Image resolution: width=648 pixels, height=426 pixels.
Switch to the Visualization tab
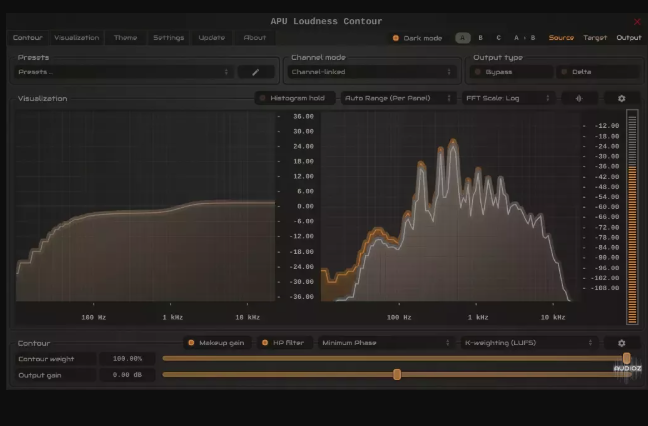click(77, 38)
